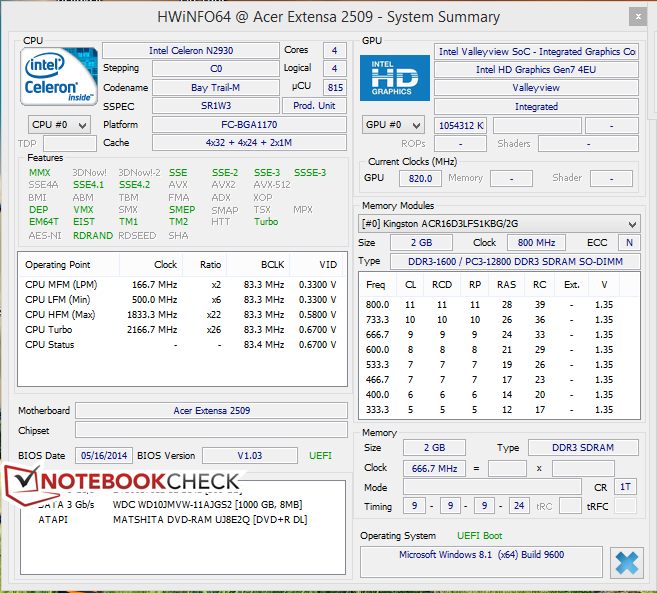Click the Microsoft Windows 8.1 operating system field
Screen dimensions: 657x593
[481, 562]
